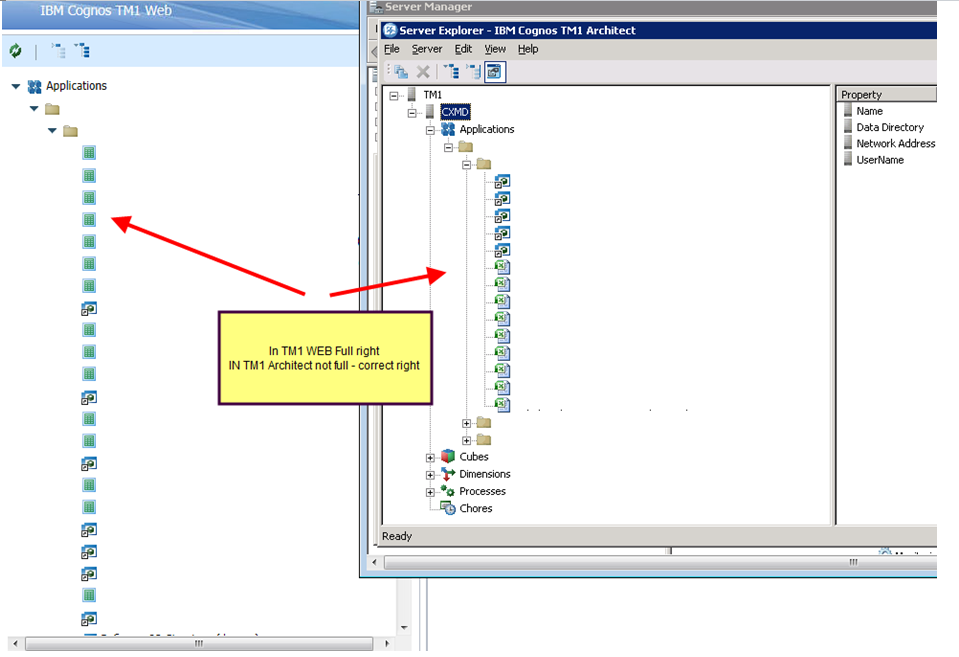
Task: Open the Help menu
Action: click(x=527, y=49)
